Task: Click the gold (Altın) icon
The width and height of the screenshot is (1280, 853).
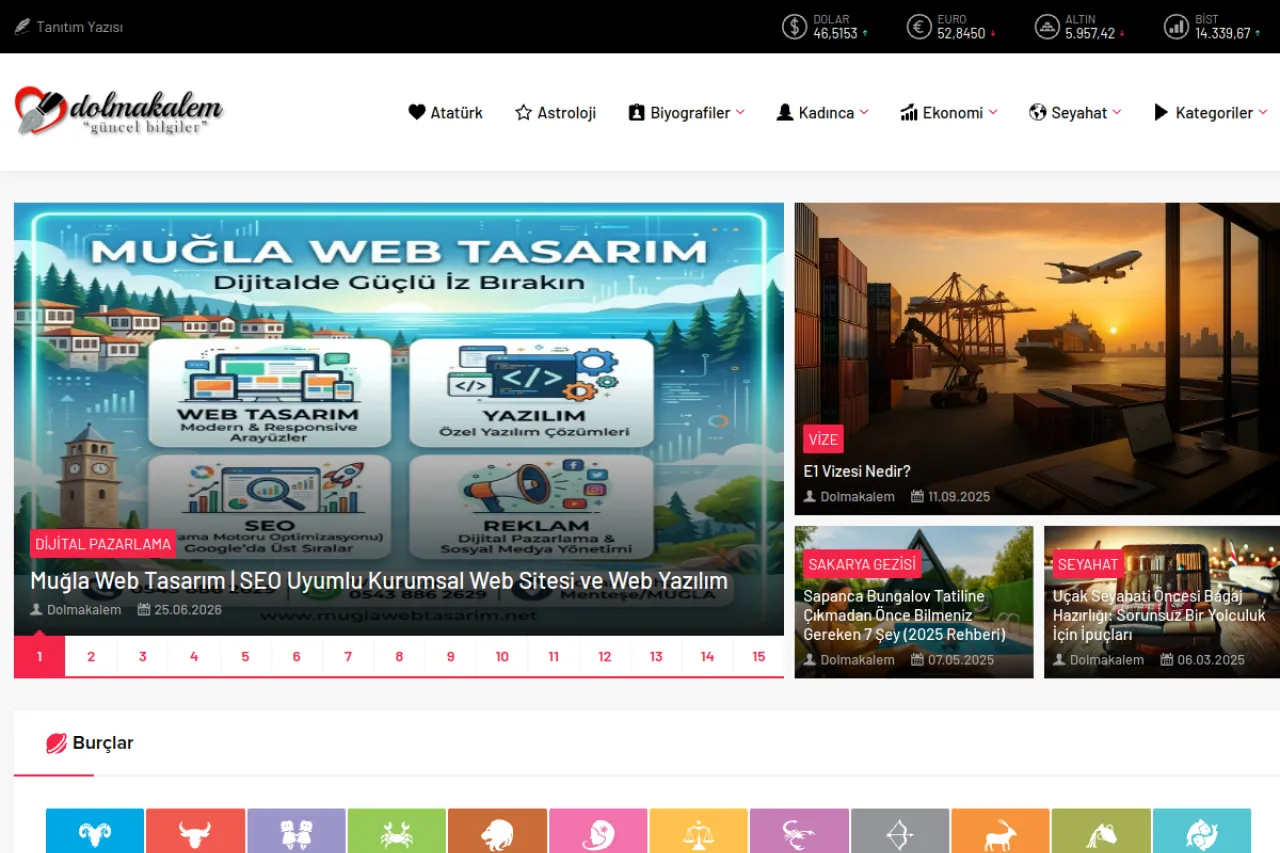Action: tap(1047, 27)
